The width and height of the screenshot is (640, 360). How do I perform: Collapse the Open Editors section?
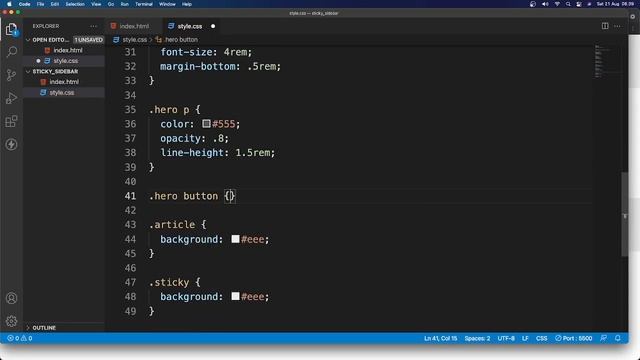coord(28,40)
